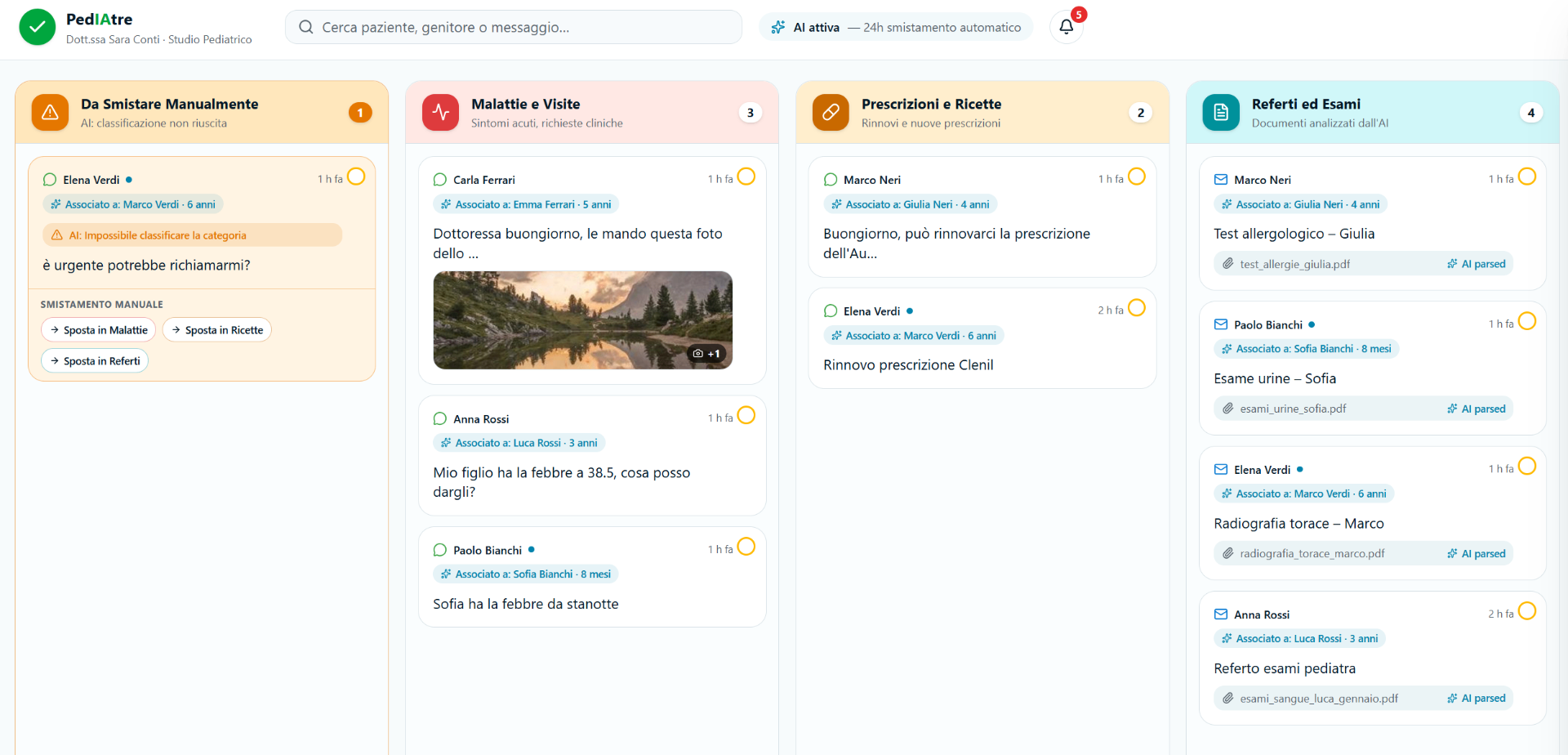Click Associato a: Emma Ferrari · 5 anni tag
This screenshot has height=755, width=1568.
tap(526, 204)
